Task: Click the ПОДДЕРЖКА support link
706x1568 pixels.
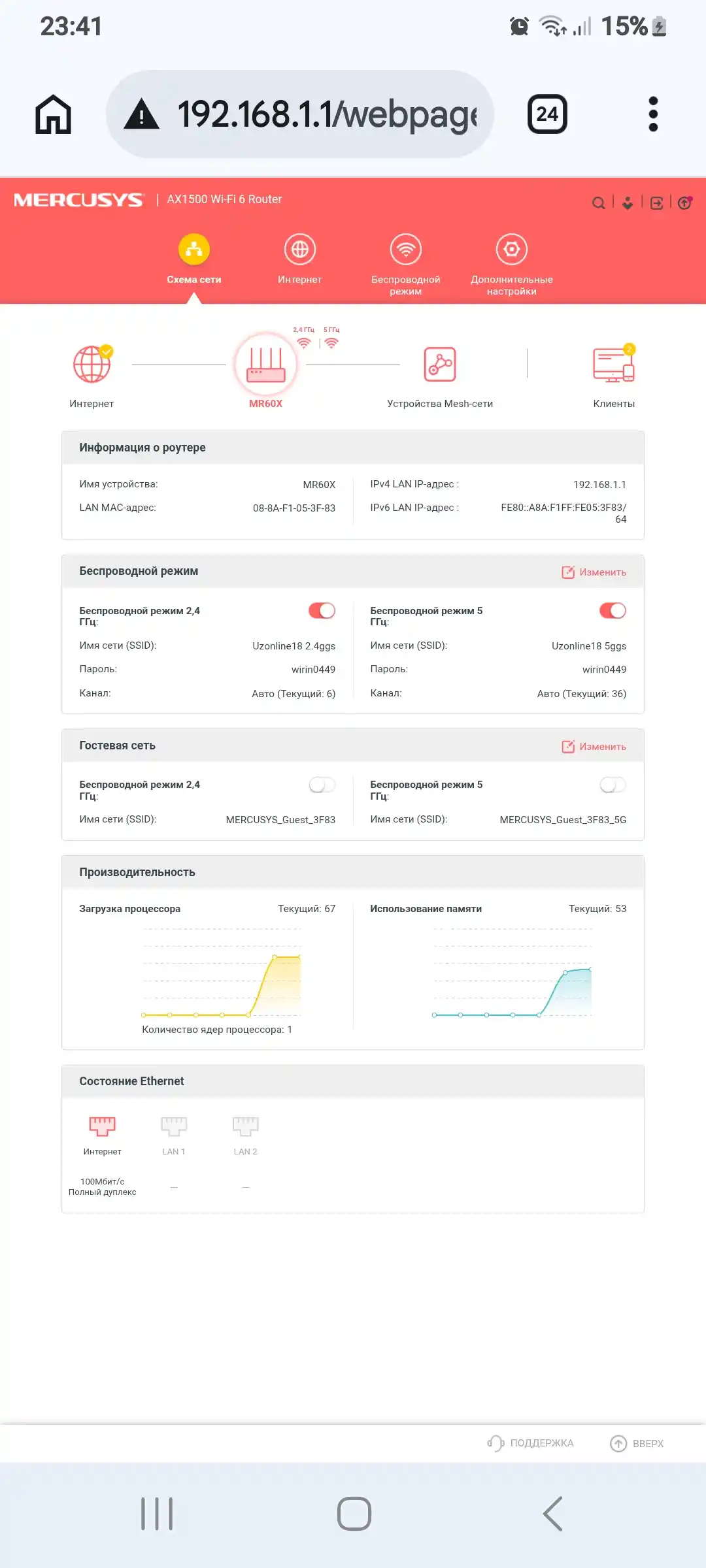Action: pos(530,1443)
